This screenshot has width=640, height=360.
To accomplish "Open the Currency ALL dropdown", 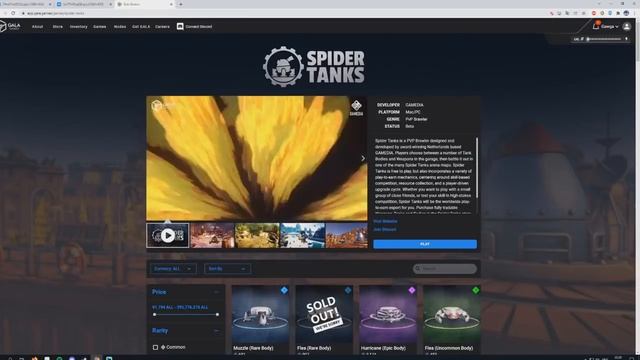I will click(x=173, y=269).
